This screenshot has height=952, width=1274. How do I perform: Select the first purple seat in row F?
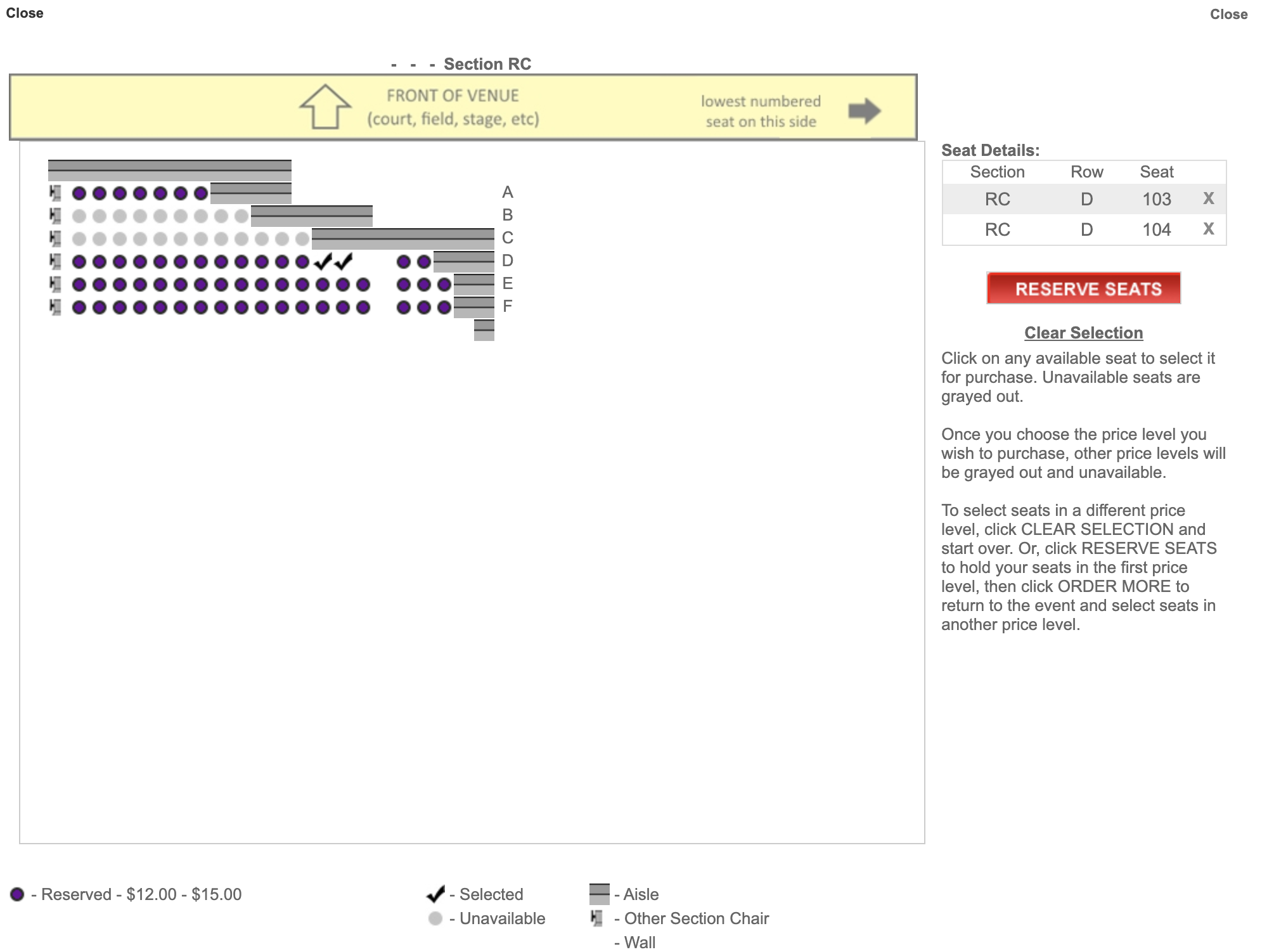pos(79,307)
